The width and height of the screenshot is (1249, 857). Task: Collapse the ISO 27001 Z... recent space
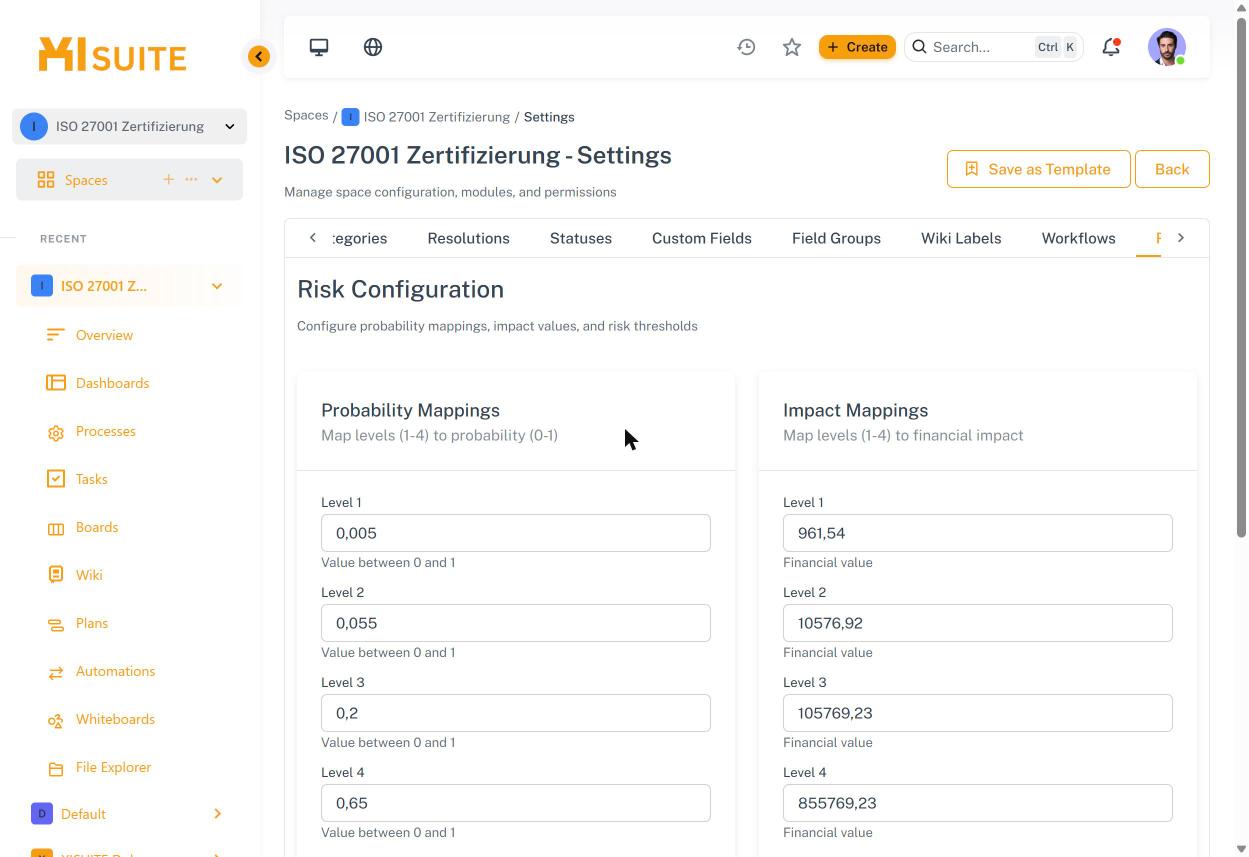point(217,286)
